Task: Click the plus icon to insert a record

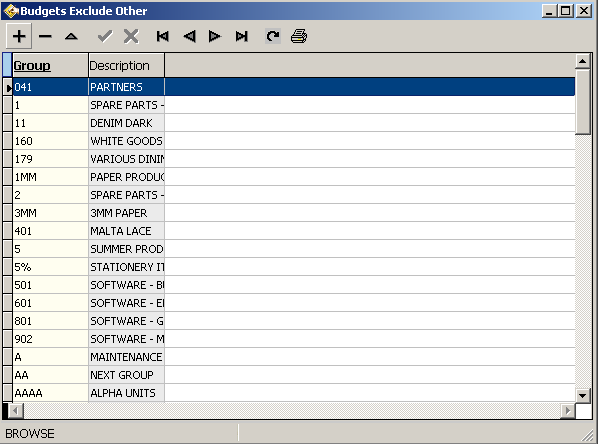Action: tap(19, 36)
